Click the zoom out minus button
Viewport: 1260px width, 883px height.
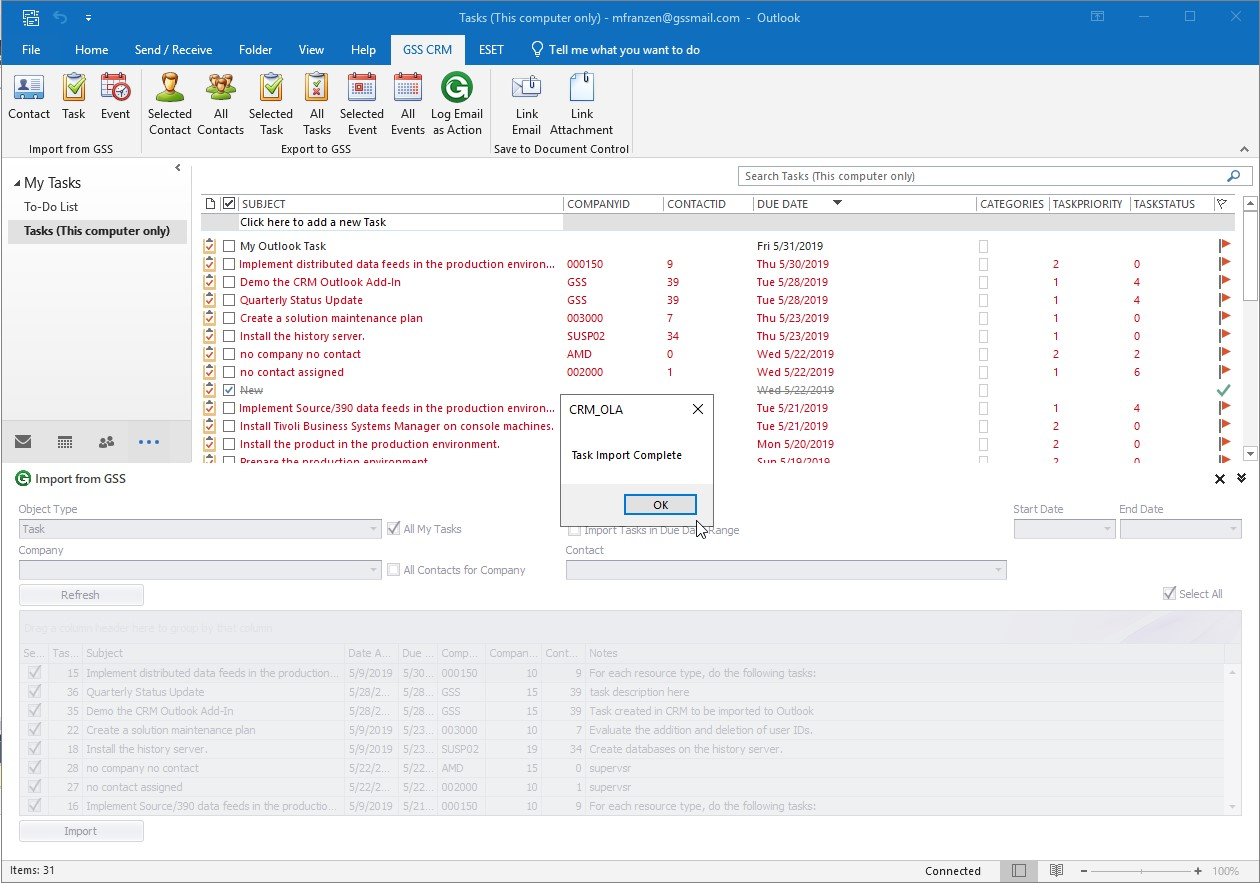[1084, 871]
